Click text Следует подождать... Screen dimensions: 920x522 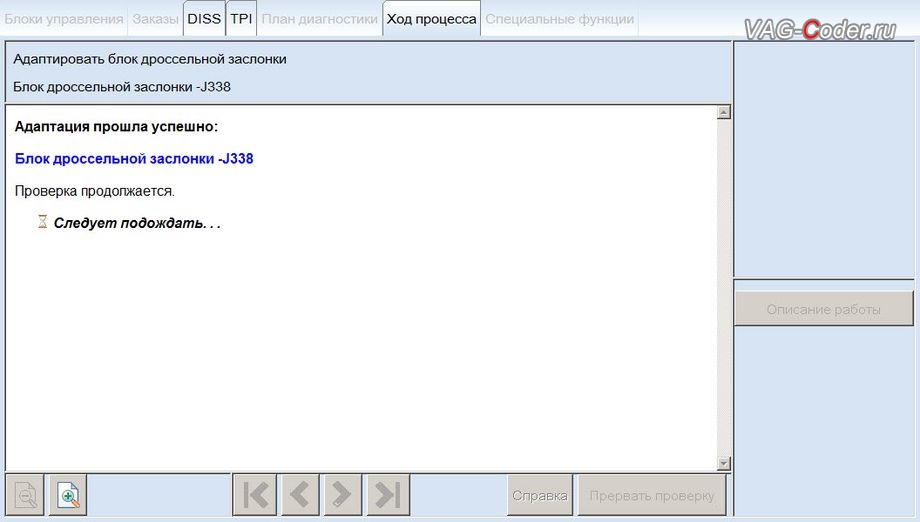pyautogui.click(x=137, y=223)
